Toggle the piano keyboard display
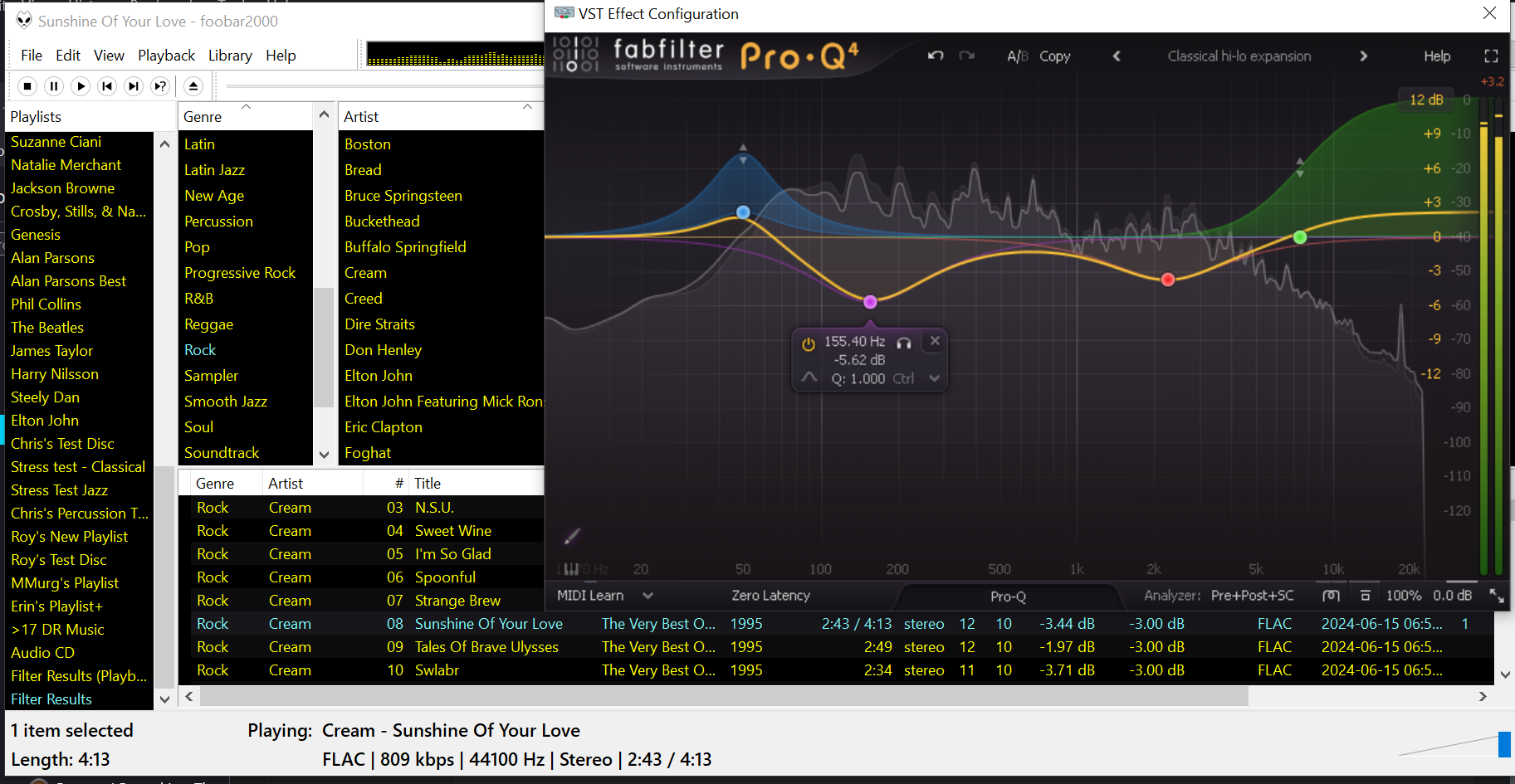The width and height of the screenshot is (1515, 784). point(571,569)
